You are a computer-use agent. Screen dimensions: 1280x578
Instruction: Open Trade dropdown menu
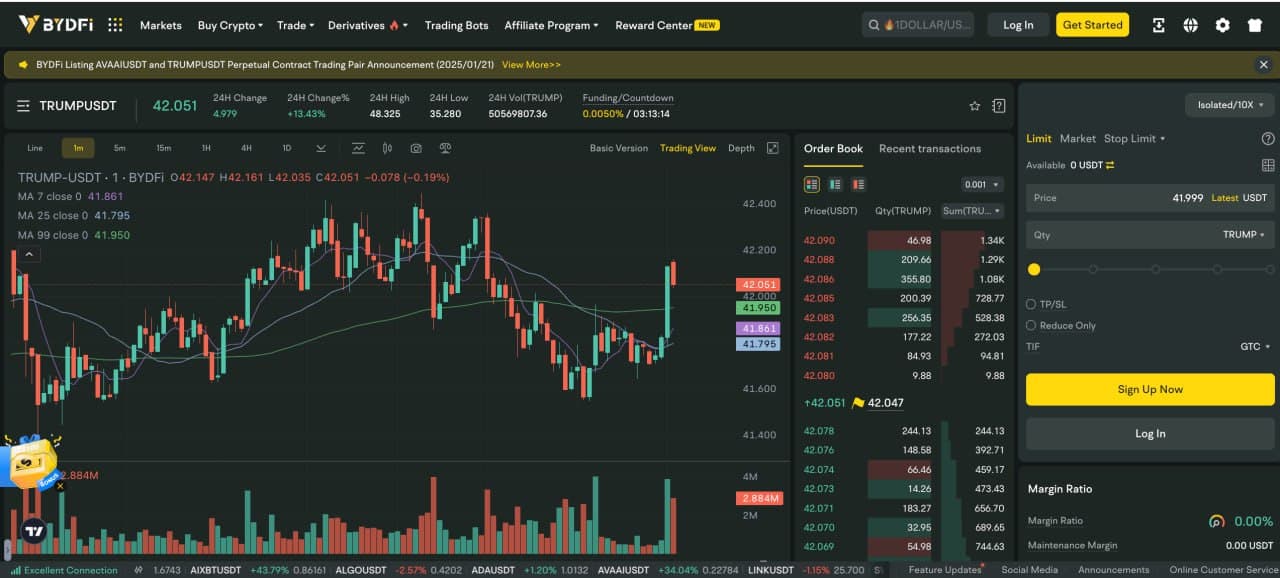click(295, 25)
